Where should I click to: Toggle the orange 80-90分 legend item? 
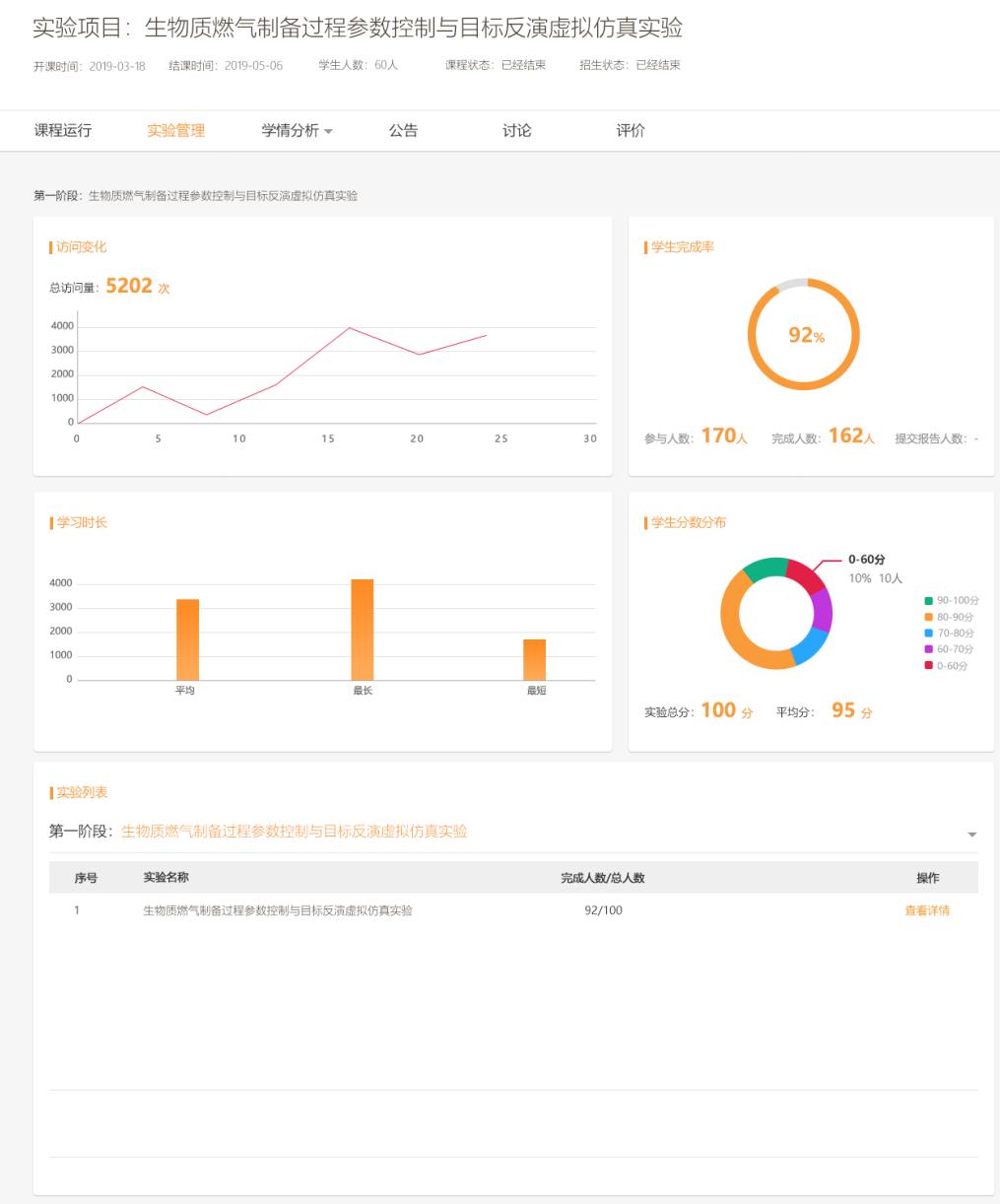tap(950, 617)
